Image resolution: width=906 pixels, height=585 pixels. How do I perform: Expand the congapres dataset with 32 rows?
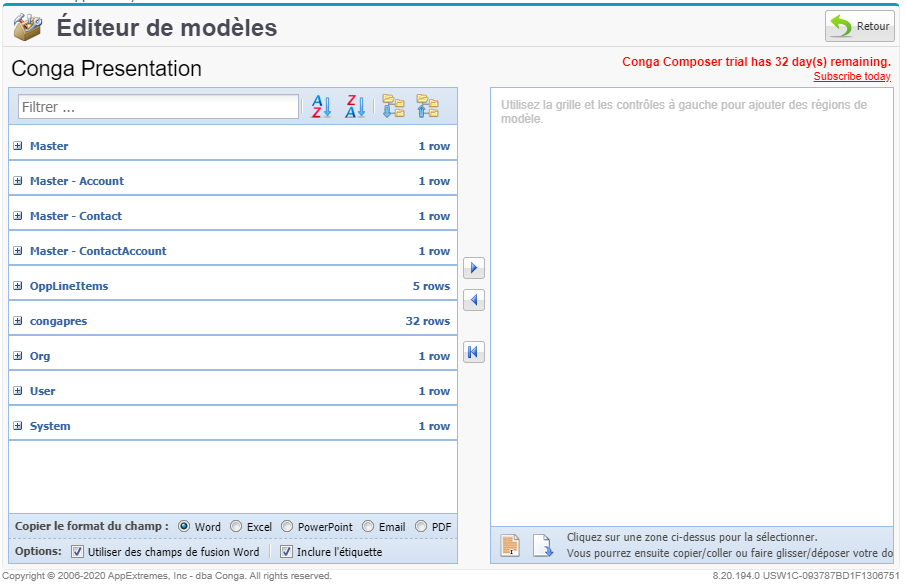[17, 320]
